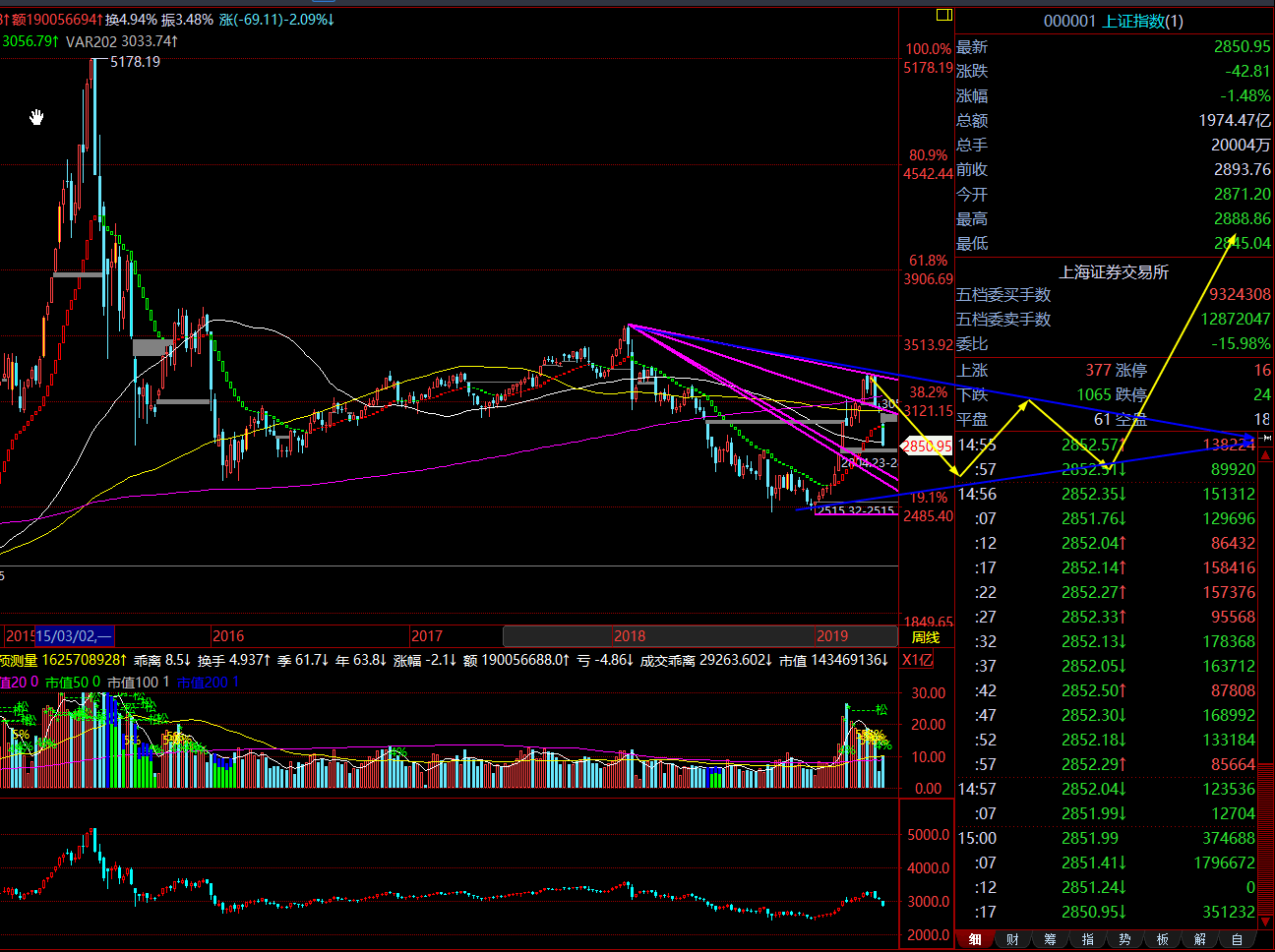The image size is (1275, 952).
Task: Switch to the 势 (trend) tab
Action: 1124,940
